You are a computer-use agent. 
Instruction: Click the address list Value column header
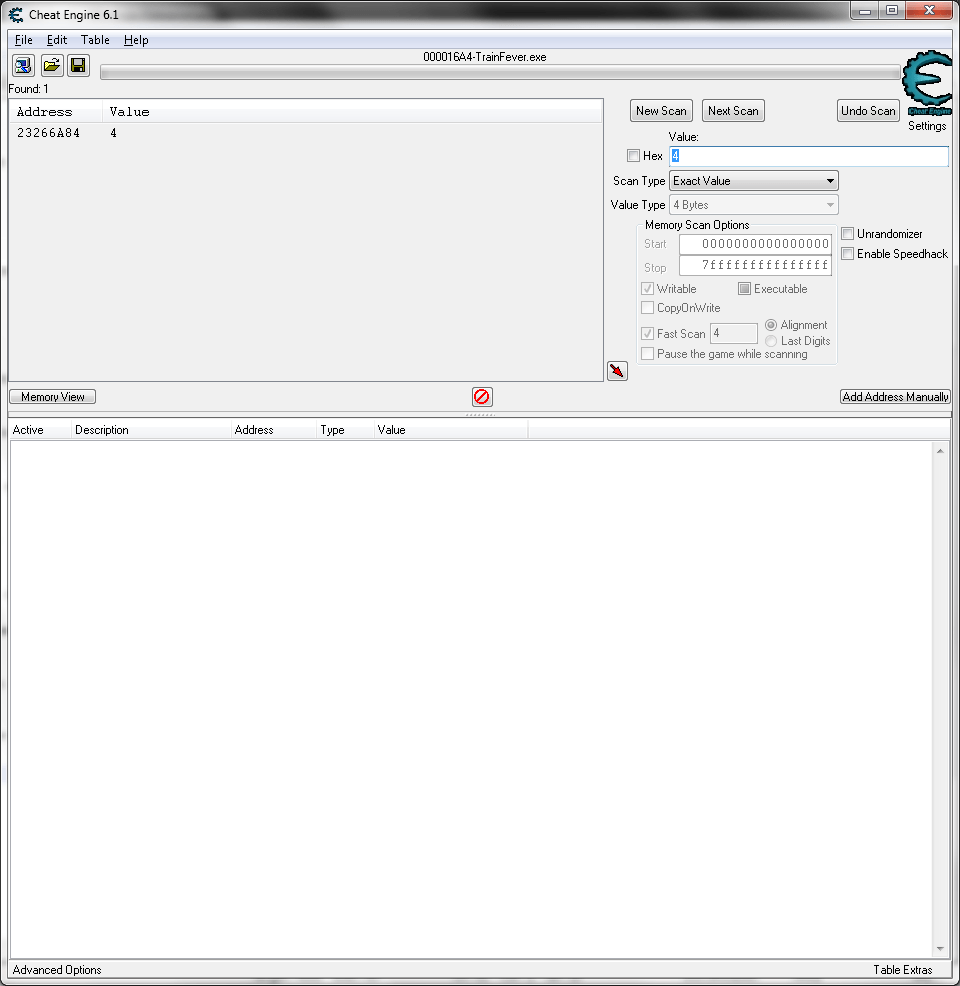click(451, 430)
